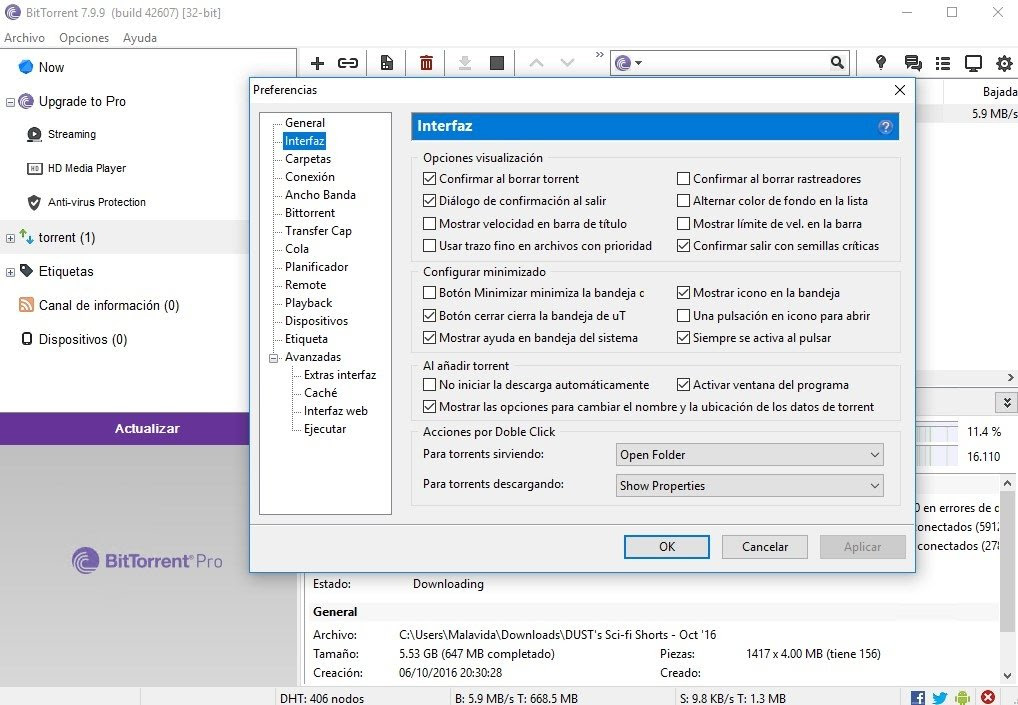Select Ancho Banda in preferences tree
1018x705 pixels.
click(x=320, y=195)
